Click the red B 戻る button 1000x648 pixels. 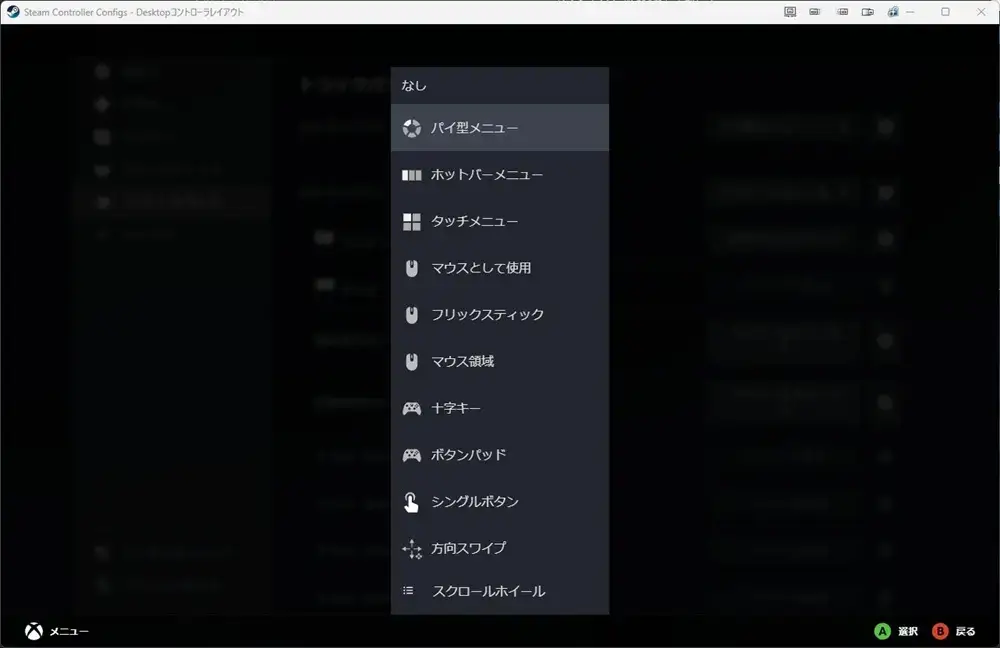(954, 631)
